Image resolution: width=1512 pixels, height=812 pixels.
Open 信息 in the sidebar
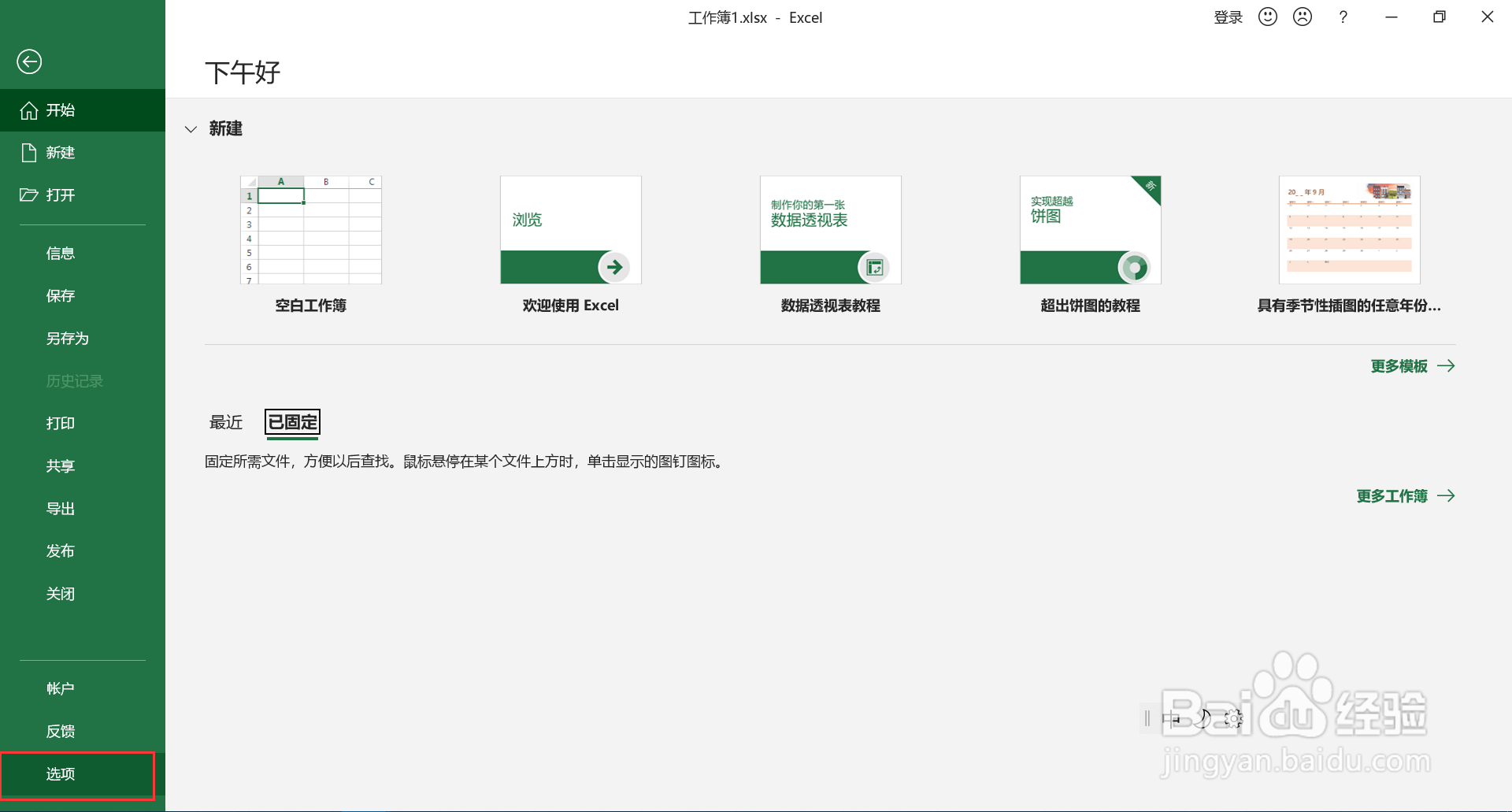(x=61, y=254)
